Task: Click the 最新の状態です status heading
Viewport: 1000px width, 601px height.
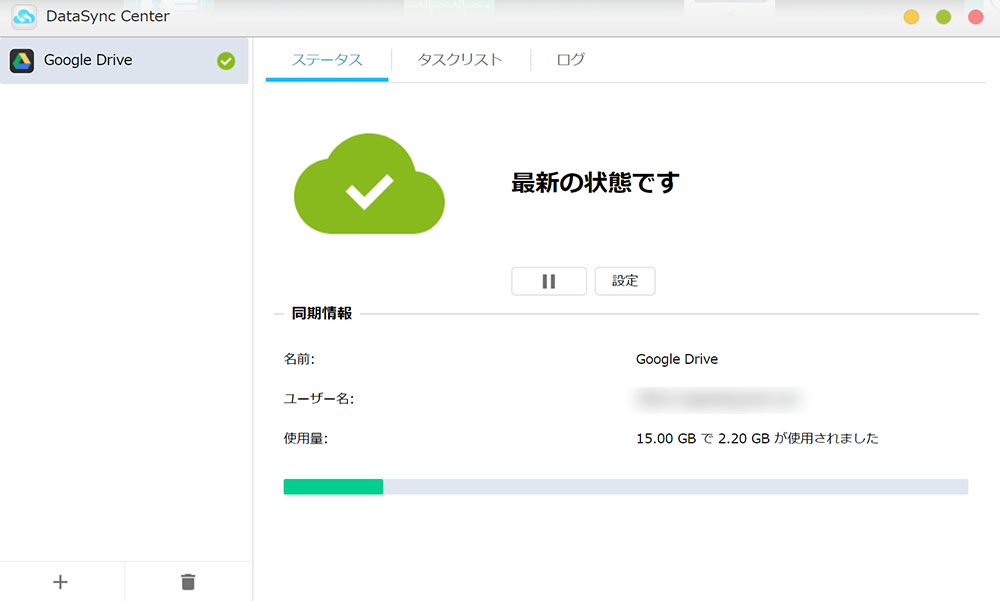Action: tap(595, 183)
